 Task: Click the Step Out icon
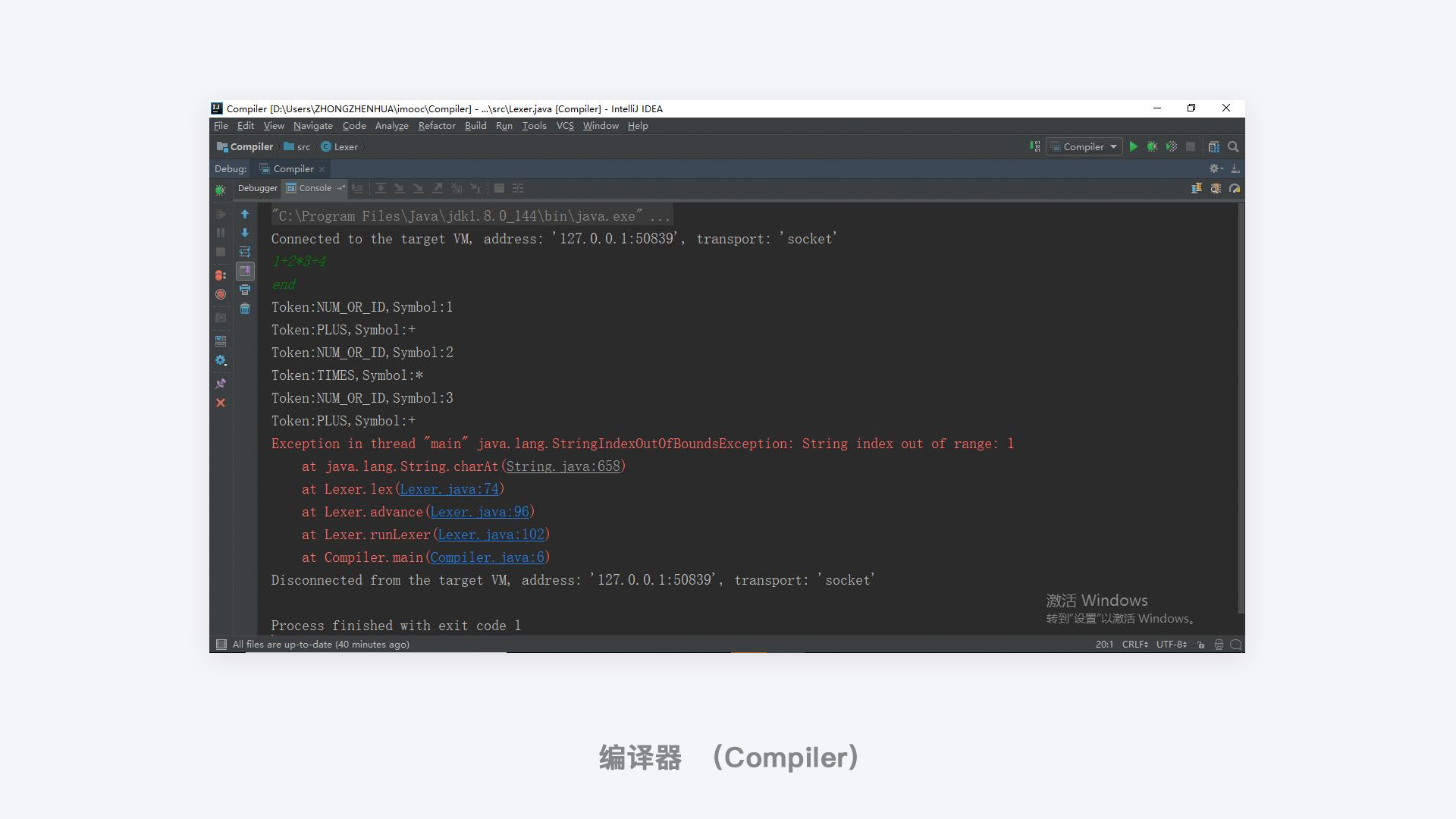[x=438, y=188]
